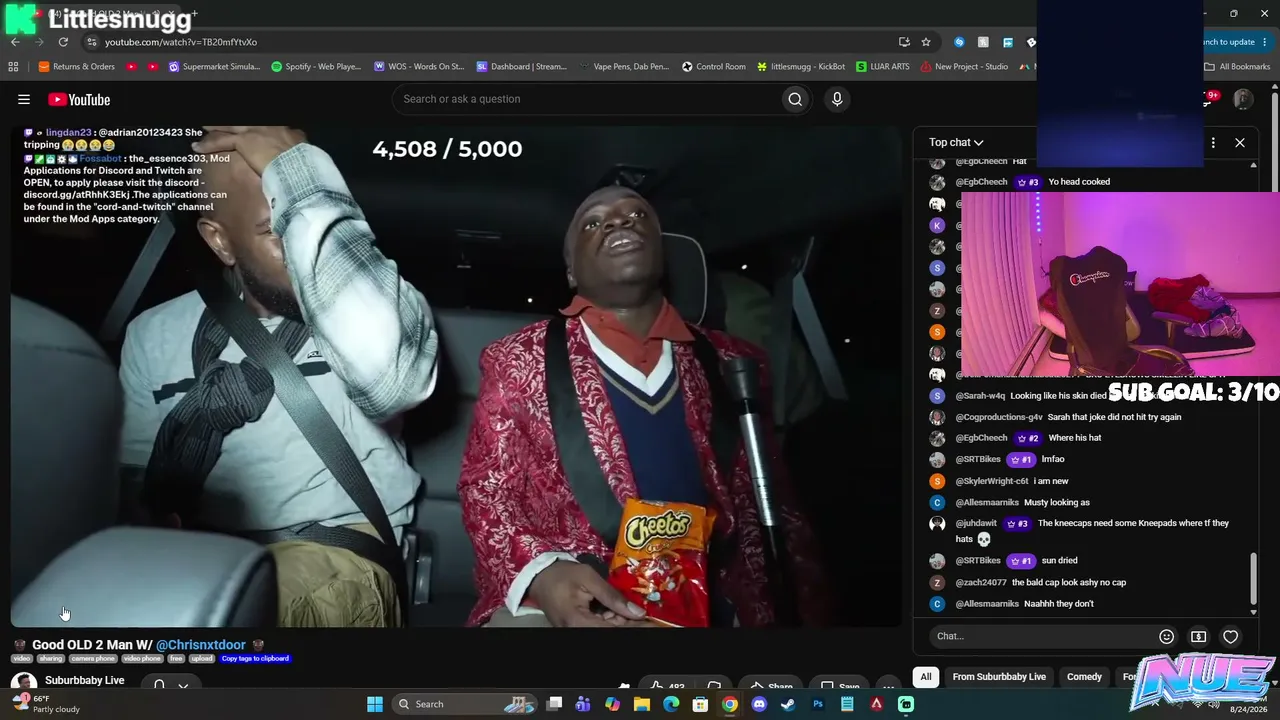Open Steam from the taskbar

click(788, 704)
